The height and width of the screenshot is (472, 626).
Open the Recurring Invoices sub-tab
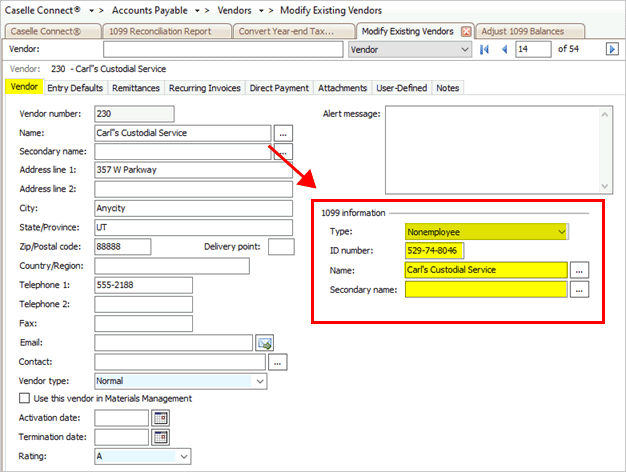tap(204, 88)
